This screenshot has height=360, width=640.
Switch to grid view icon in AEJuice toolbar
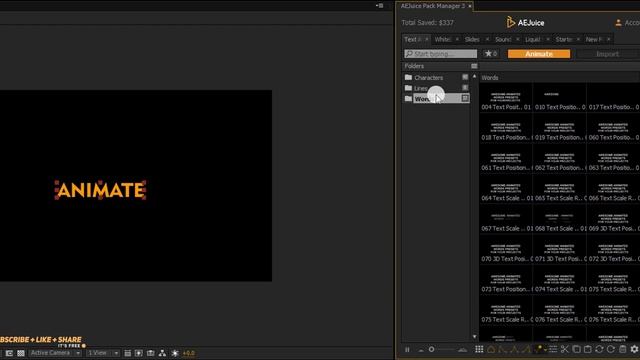pyautogui.click(x=479, y=349)
